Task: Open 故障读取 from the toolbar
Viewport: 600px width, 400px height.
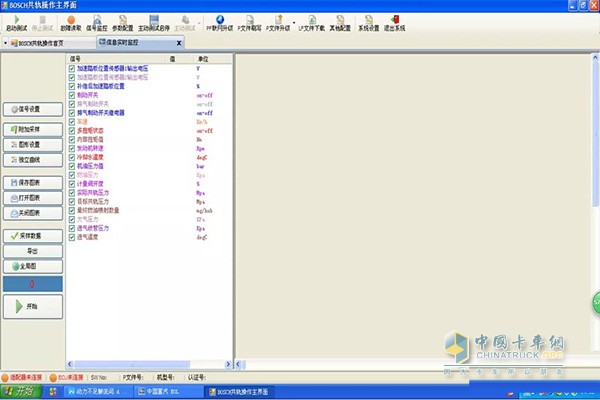Action: 71,23
